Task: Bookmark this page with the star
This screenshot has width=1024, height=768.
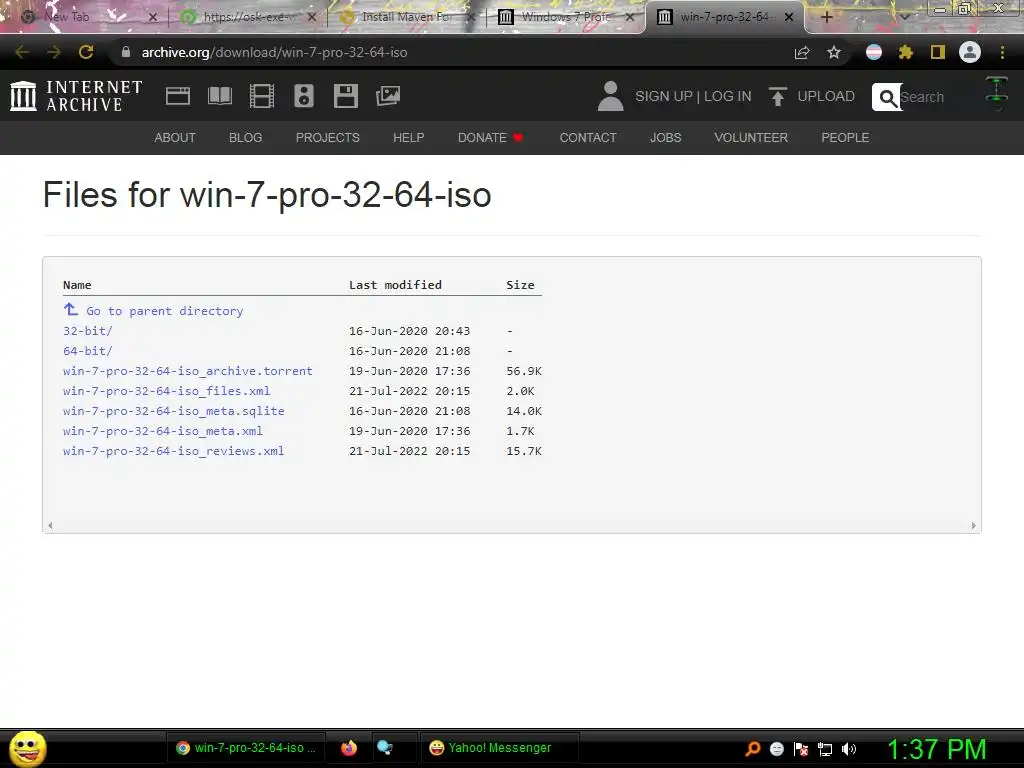Action: tap(834, 52)
